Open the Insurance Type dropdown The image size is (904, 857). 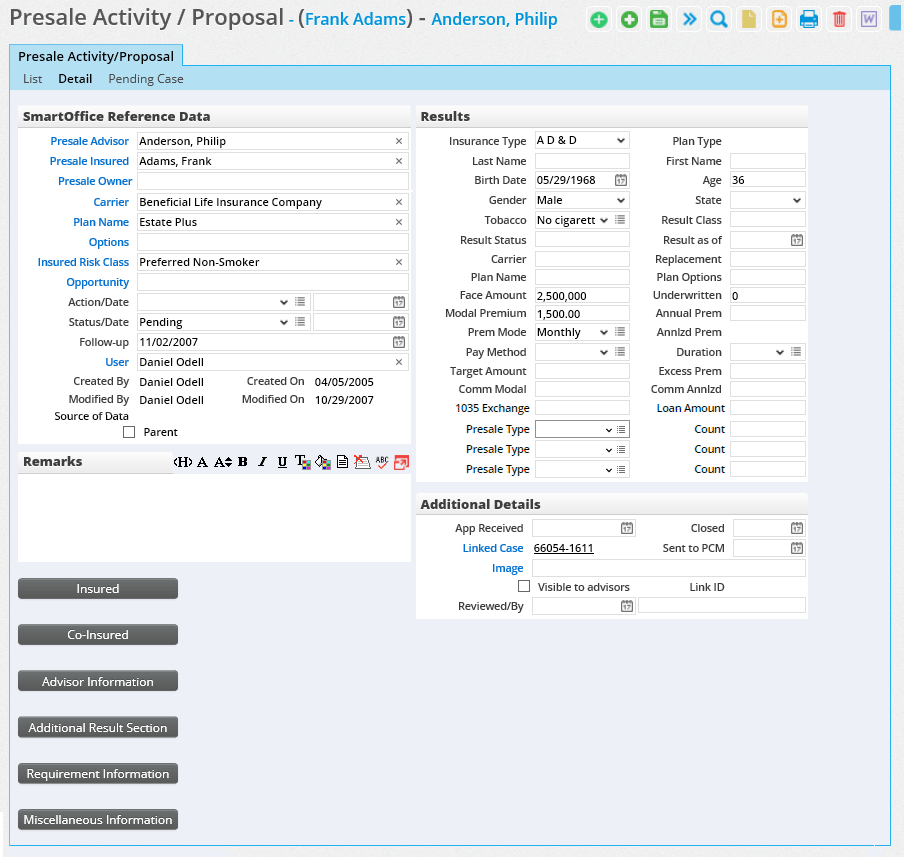[x=581, y=140]
